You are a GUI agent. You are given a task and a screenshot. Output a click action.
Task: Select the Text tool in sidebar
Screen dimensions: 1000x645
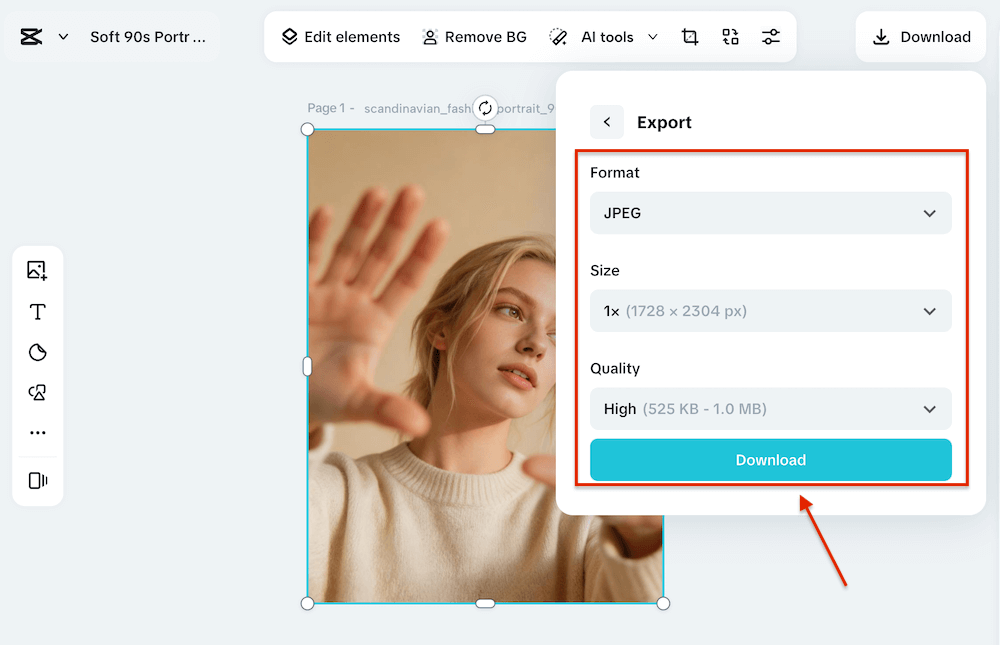click(x=38, y=311)
